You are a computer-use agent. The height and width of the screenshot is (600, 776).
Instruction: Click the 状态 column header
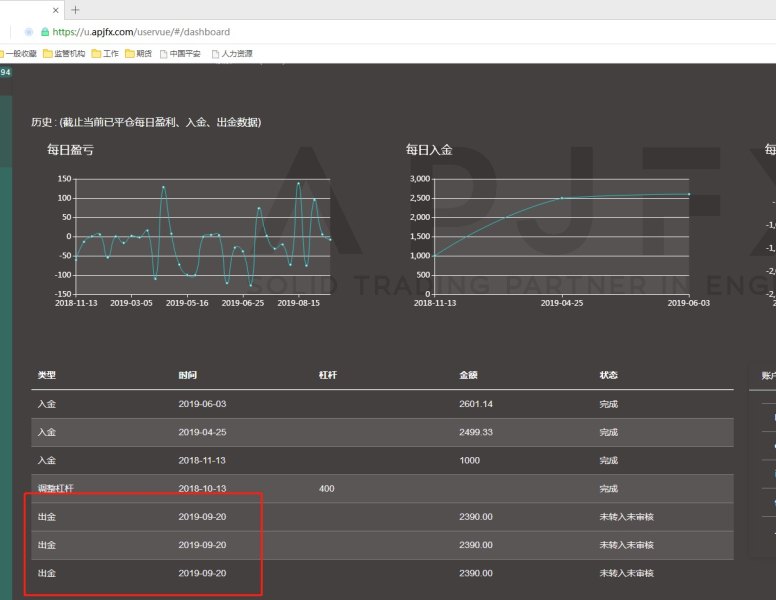[x=608, y=375]
